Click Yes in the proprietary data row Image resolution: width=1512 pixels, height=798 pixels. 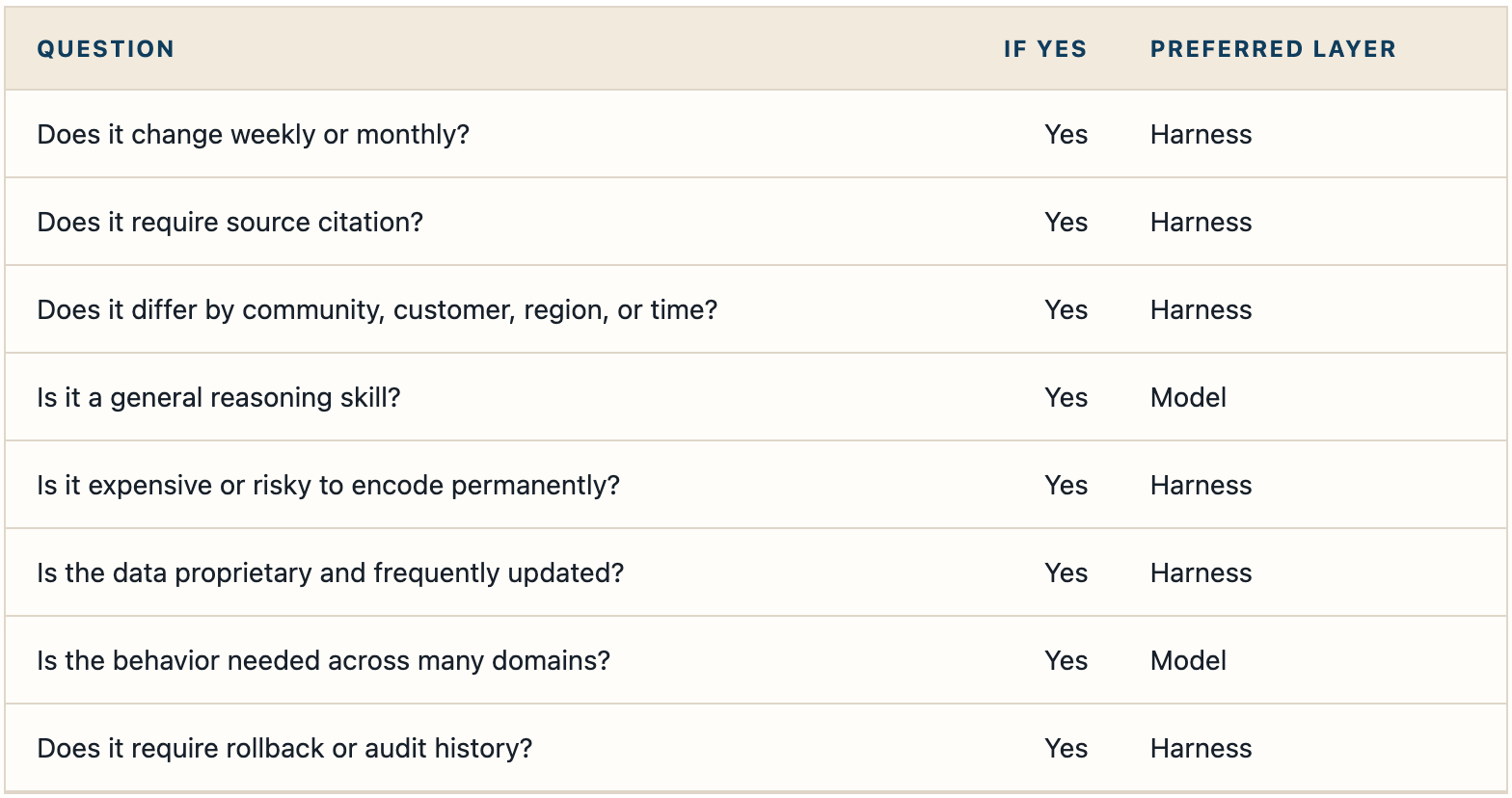[x=1066, y=572]
